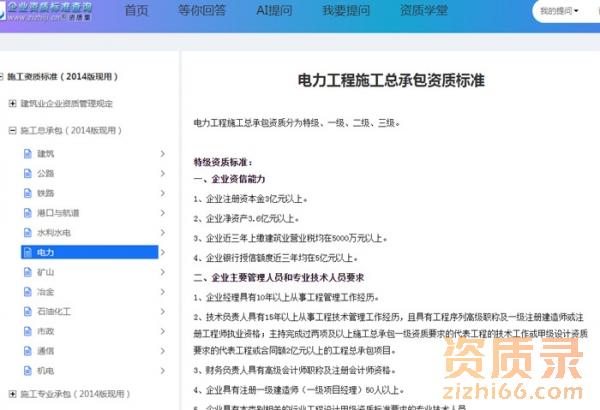Open the 我的提问 dropdown

[x=559, y=11]
